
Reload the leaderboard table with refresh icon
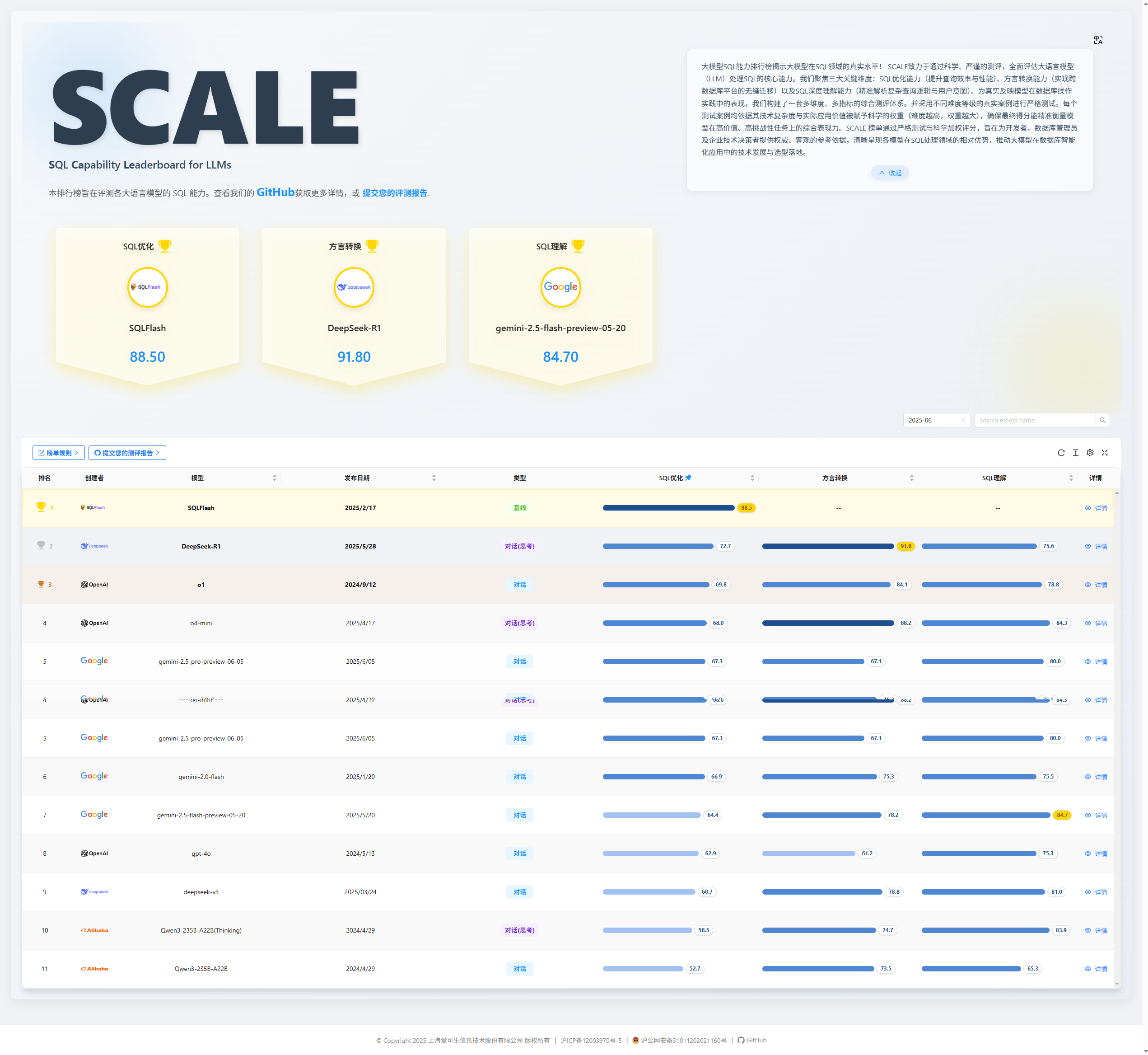[1061, 453]
